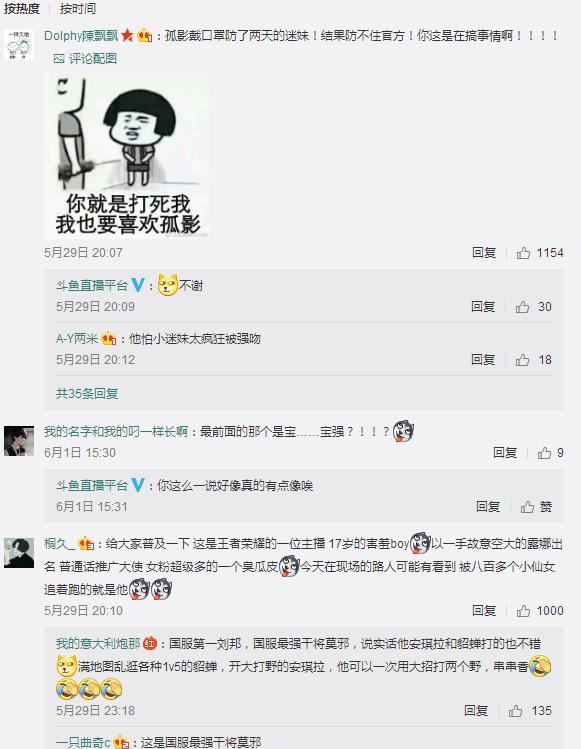This screenshot has height=749, width=581.
Task: Like 桐久_'s comment with 1000 likes
Action: pyautogui.click(x=523, y=611)
